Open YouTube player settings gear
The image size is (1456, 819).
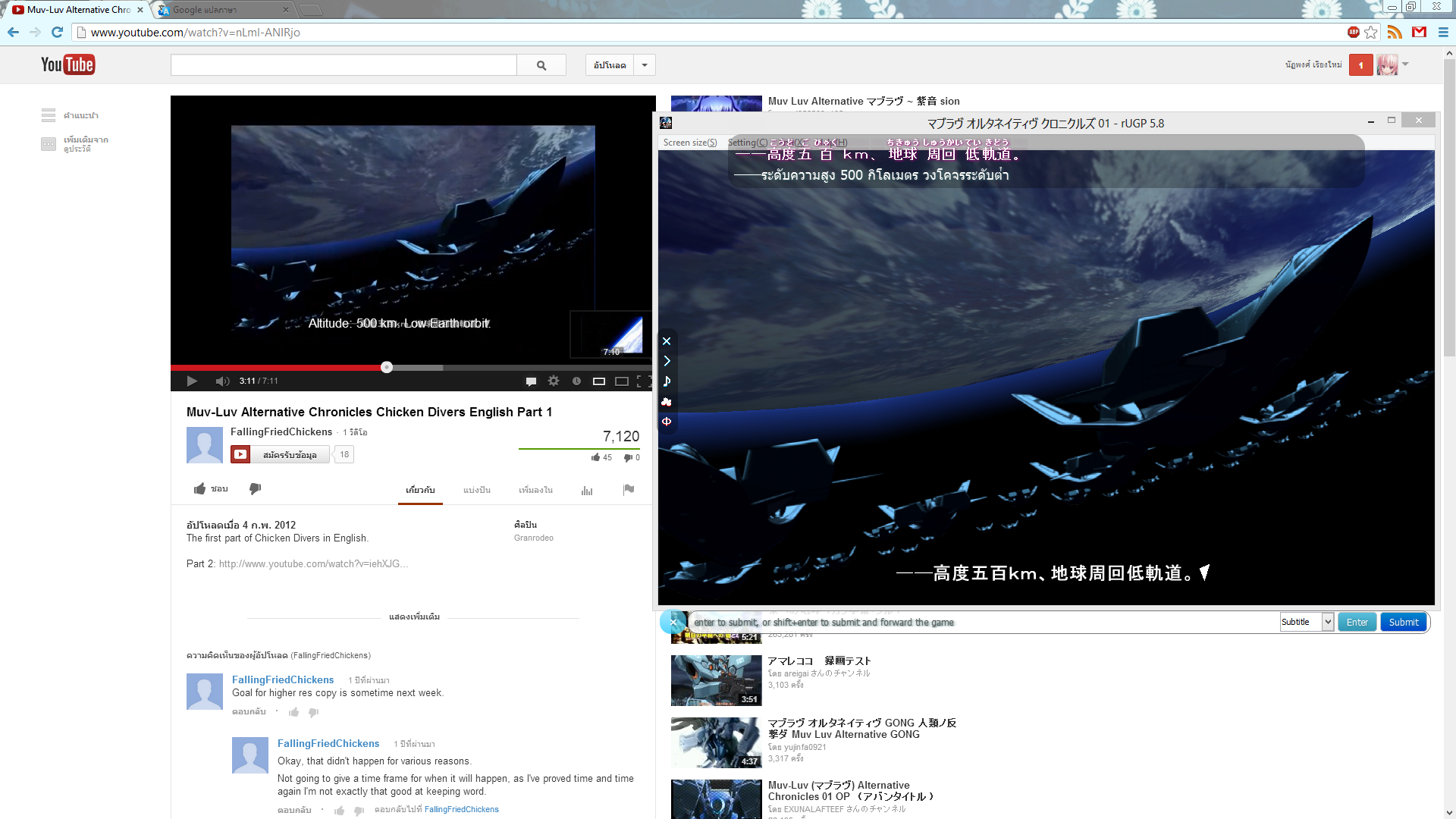[554, 381]
